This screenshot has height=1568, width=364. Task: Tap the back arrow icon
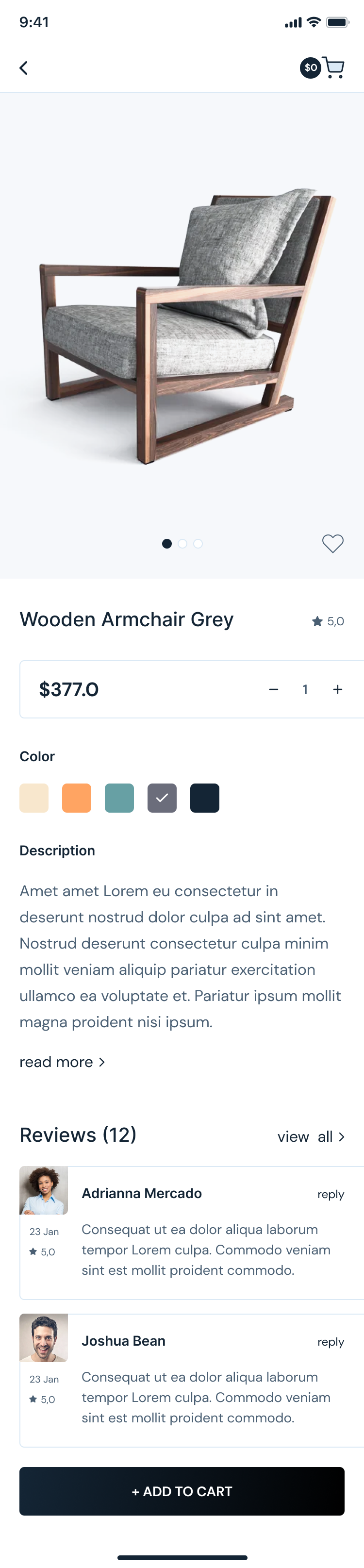(x=24, y=67)
